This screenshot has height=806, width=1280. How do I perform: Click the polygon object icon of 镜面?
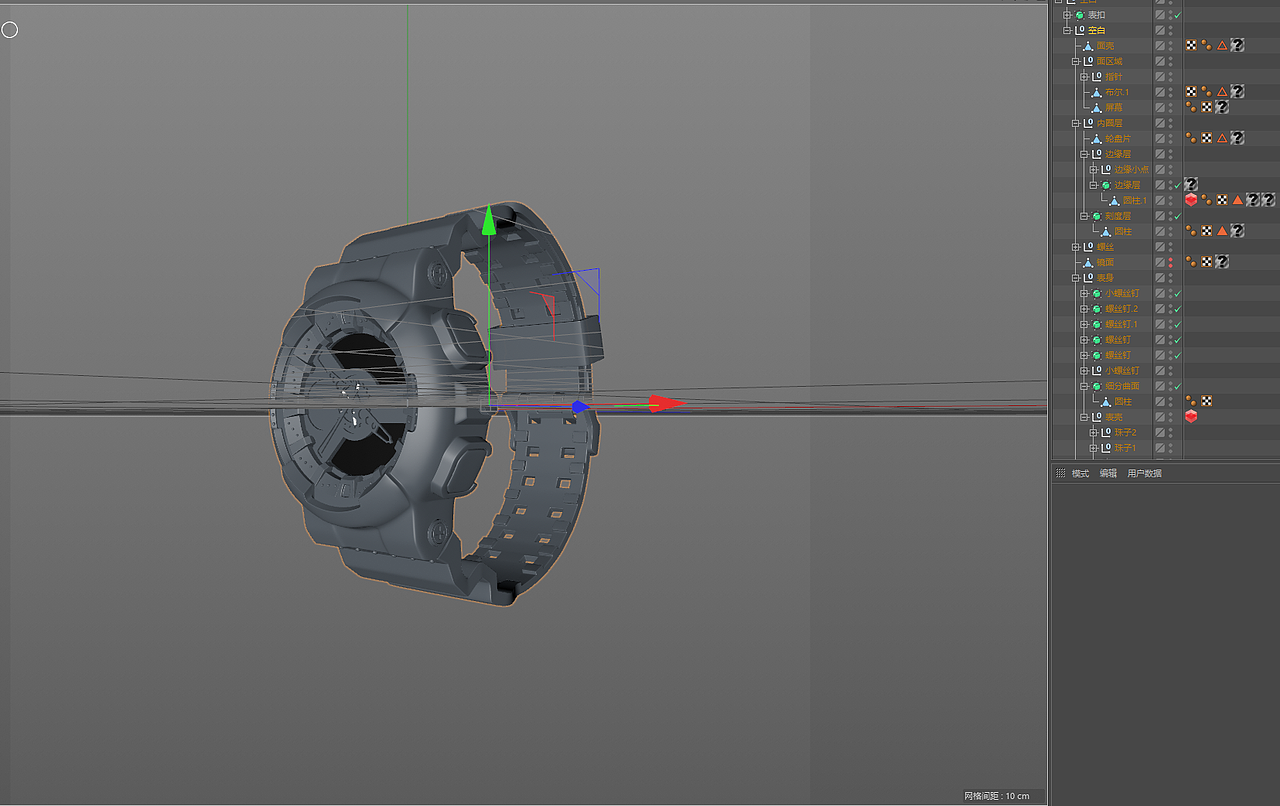point(1088,262)
